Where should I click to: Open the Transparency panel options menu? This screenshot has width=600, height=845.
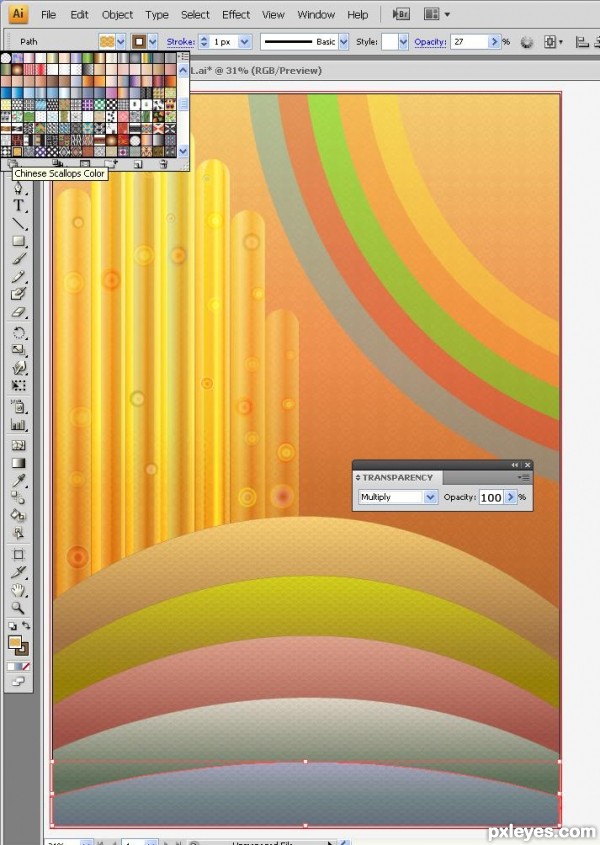pos(523,477)
